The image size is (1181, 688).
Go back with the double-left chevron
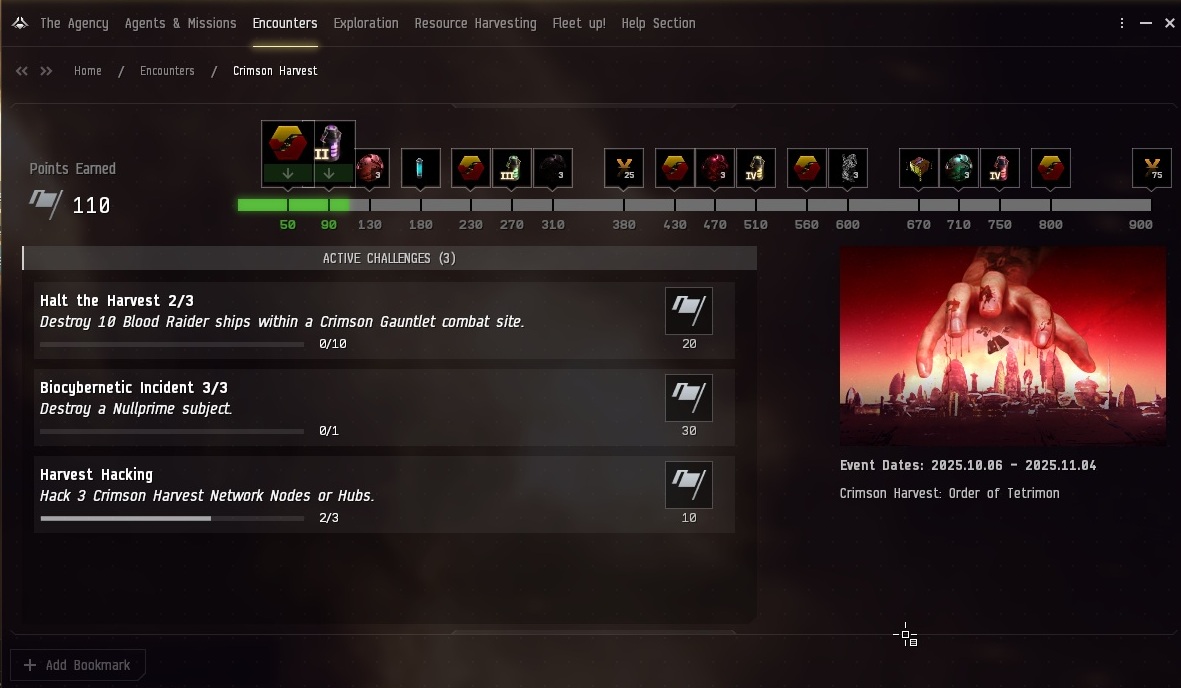point(22,71)
